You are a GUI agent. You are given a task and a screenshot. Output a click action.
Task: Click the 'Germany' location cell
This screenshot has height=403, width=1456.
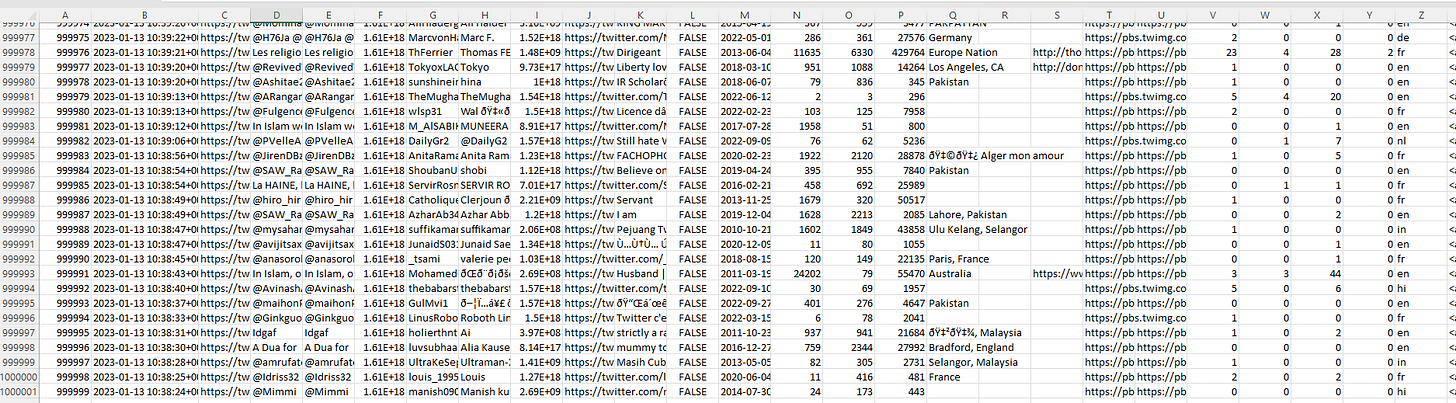click(x=953, y=37)
